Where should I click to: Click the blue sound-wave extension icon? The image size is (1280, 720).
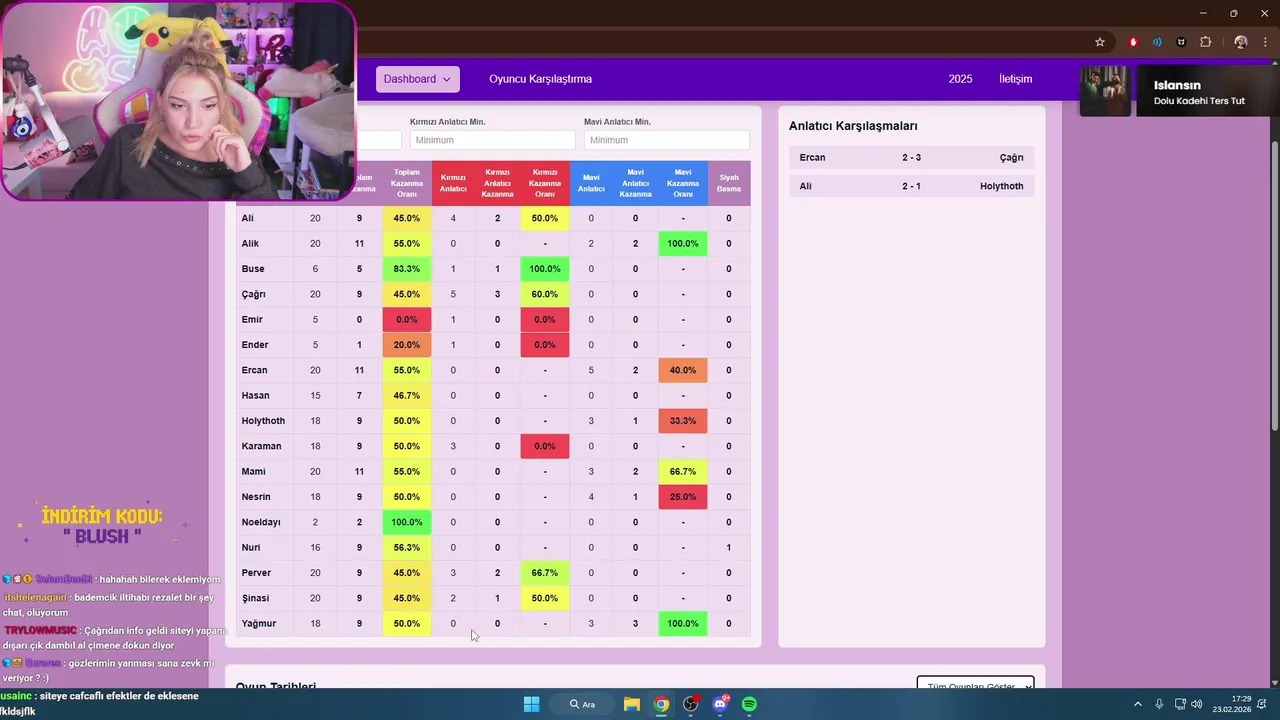tap(1157, 42)
